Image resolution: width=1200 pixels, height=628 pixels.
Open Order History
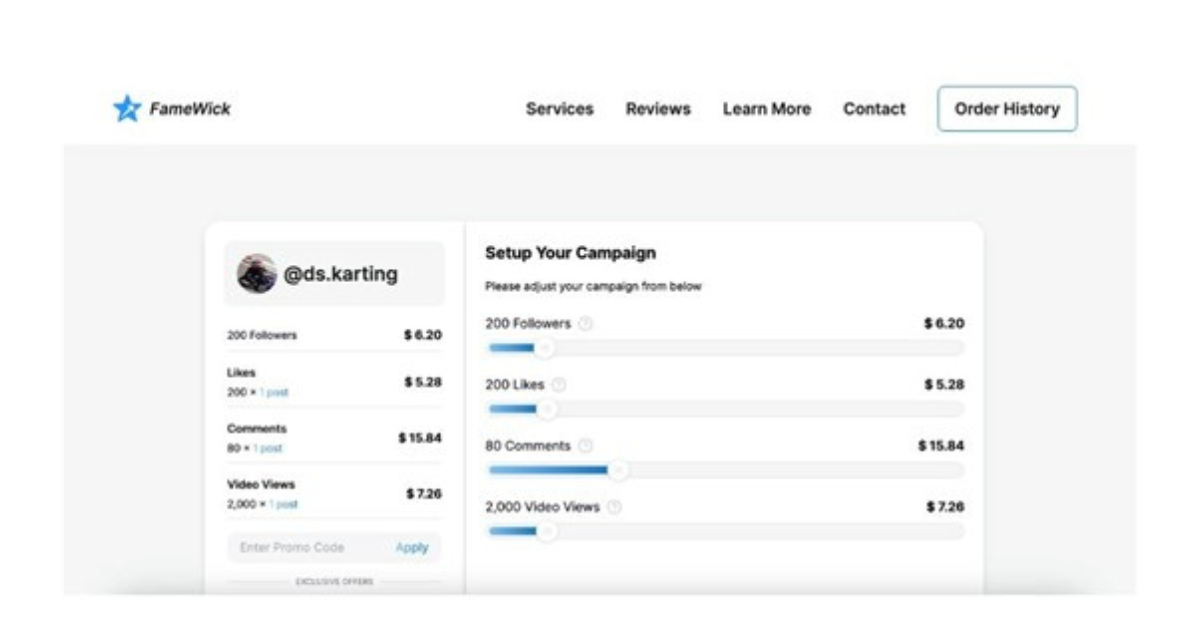point(1006,109)
